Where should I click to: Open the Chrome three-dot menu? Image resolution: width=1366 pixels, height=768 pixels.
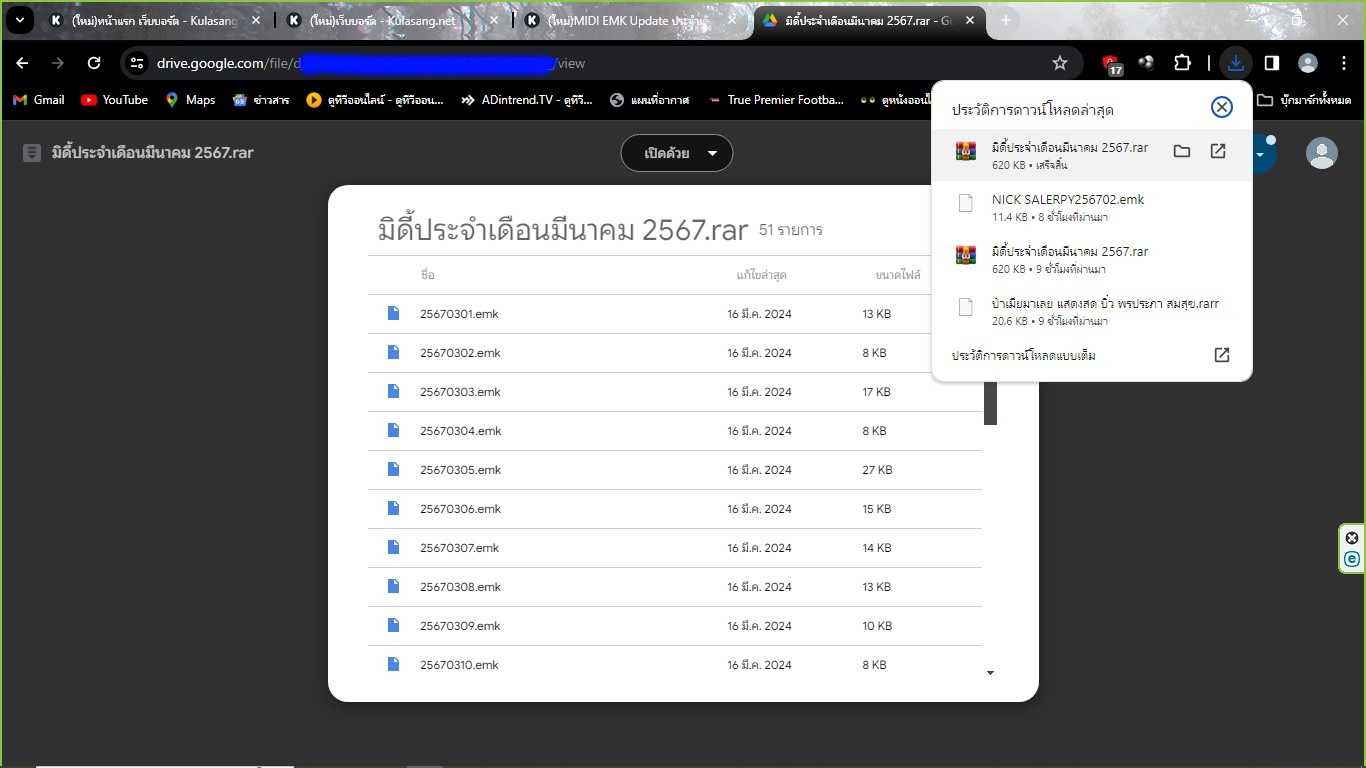(1344, 63)
